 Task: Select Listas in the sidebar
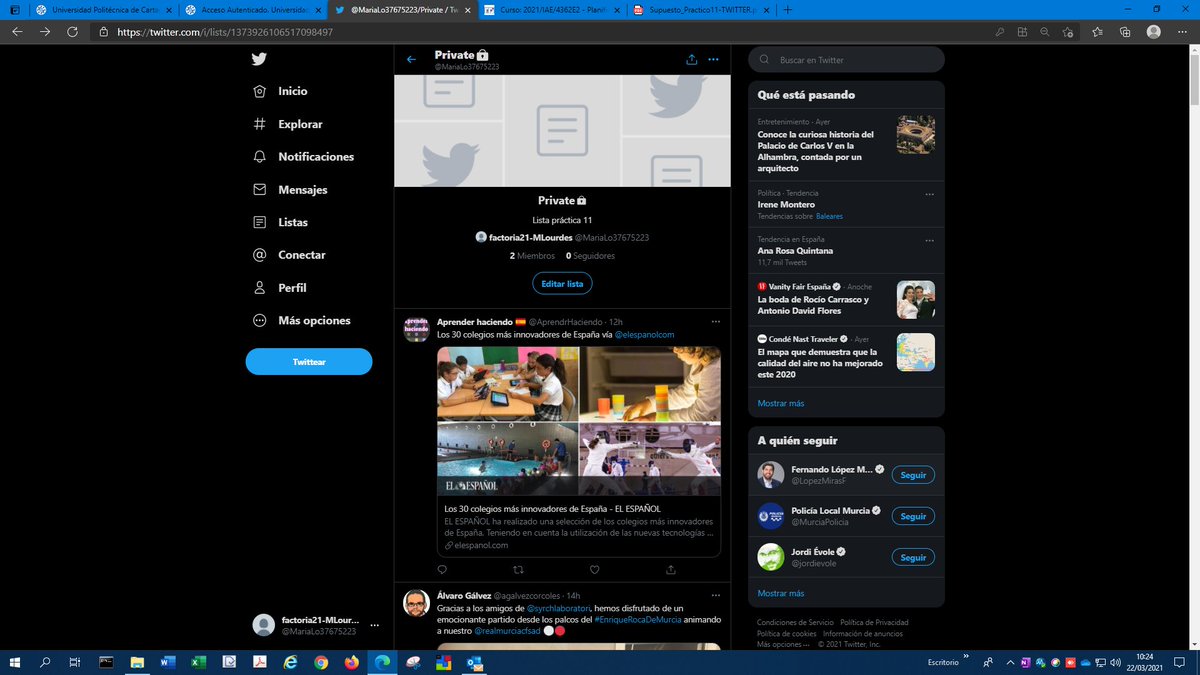coord(280,222)
